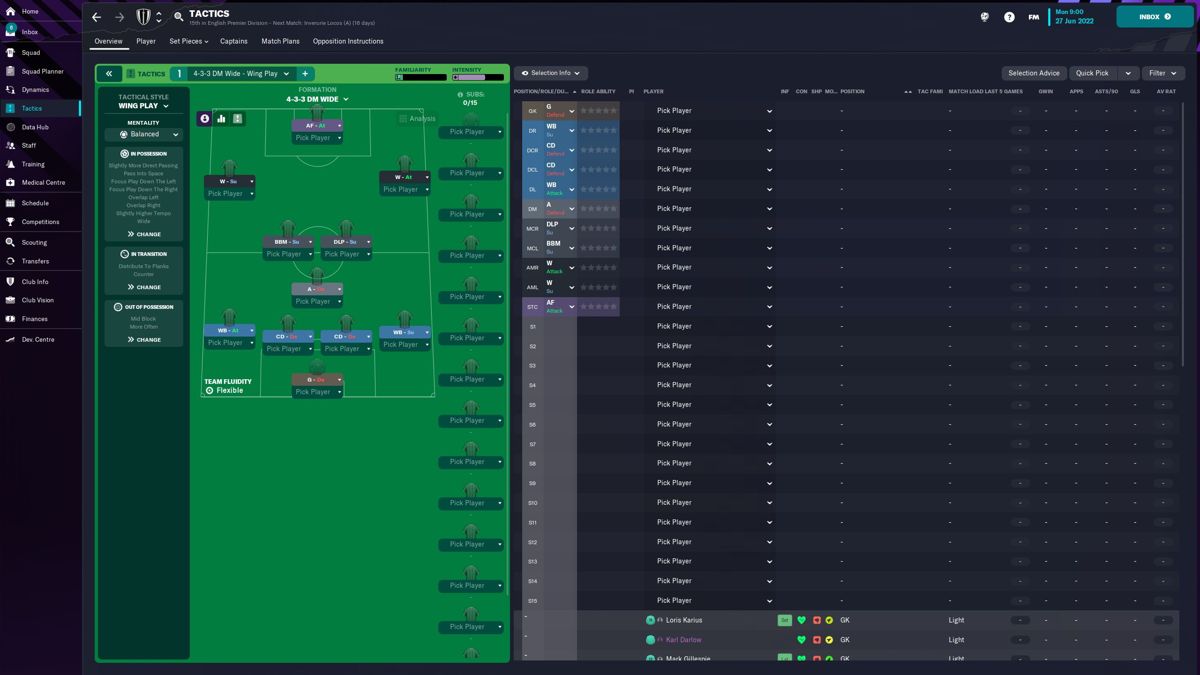
Task: Click the kit display icon on the pitch
Action: [x=238, y=118]
